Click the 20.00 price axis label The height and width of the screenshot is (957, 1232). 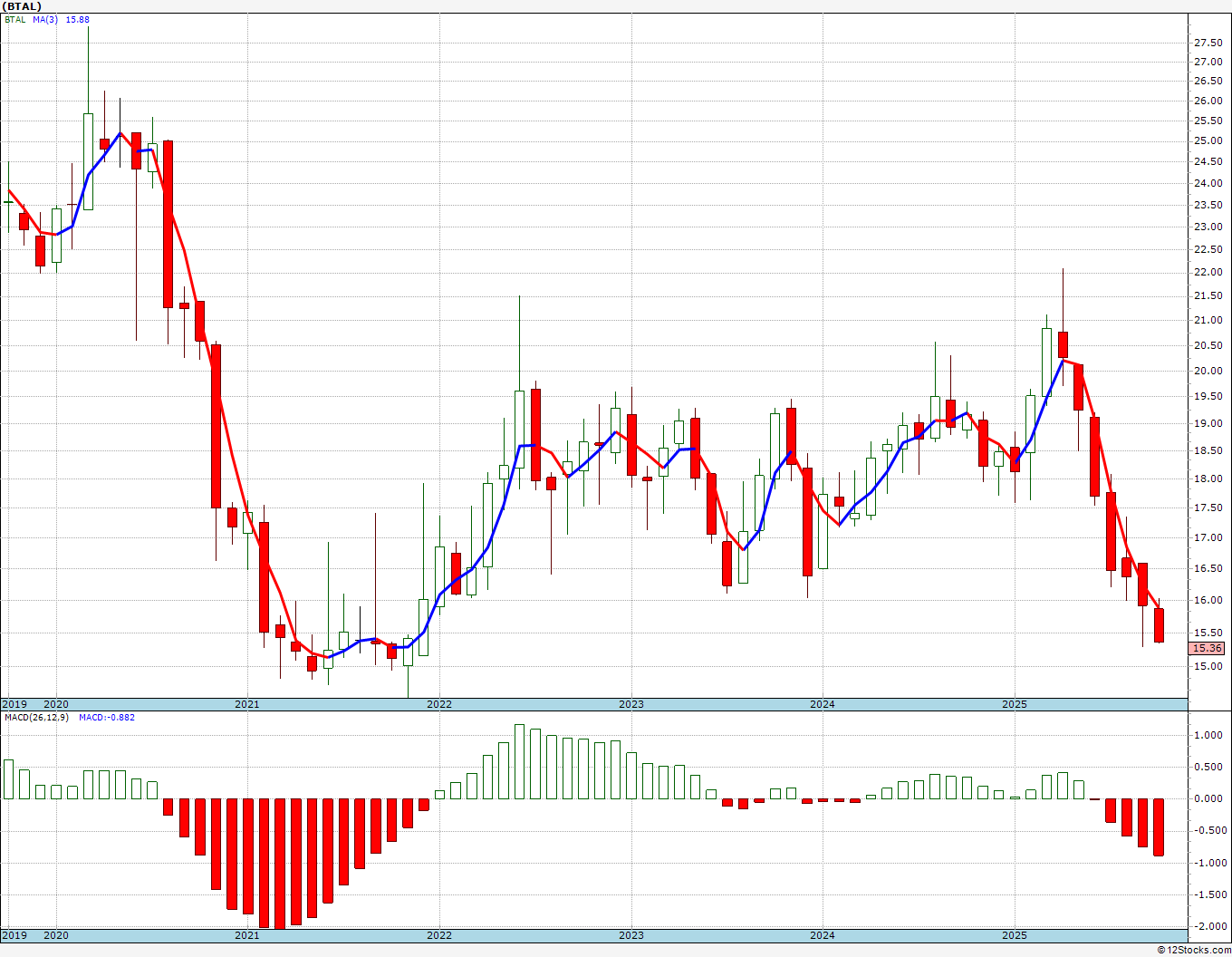(x=1208, y=371)
